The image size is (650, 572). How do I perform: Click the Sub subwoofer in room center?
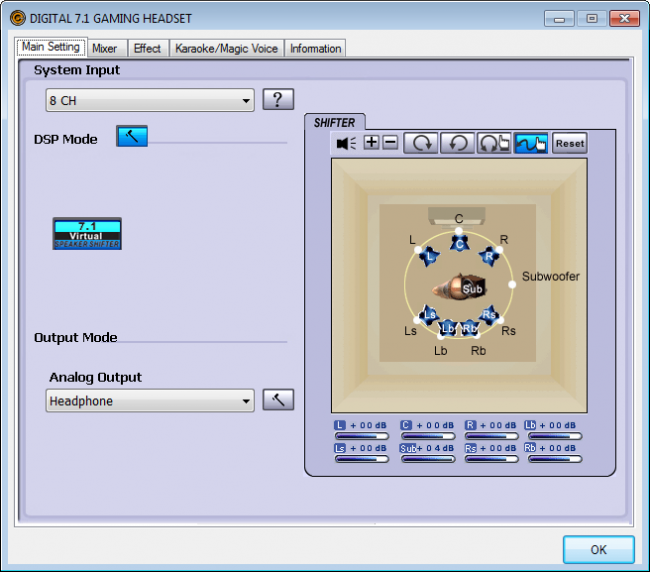473,289
